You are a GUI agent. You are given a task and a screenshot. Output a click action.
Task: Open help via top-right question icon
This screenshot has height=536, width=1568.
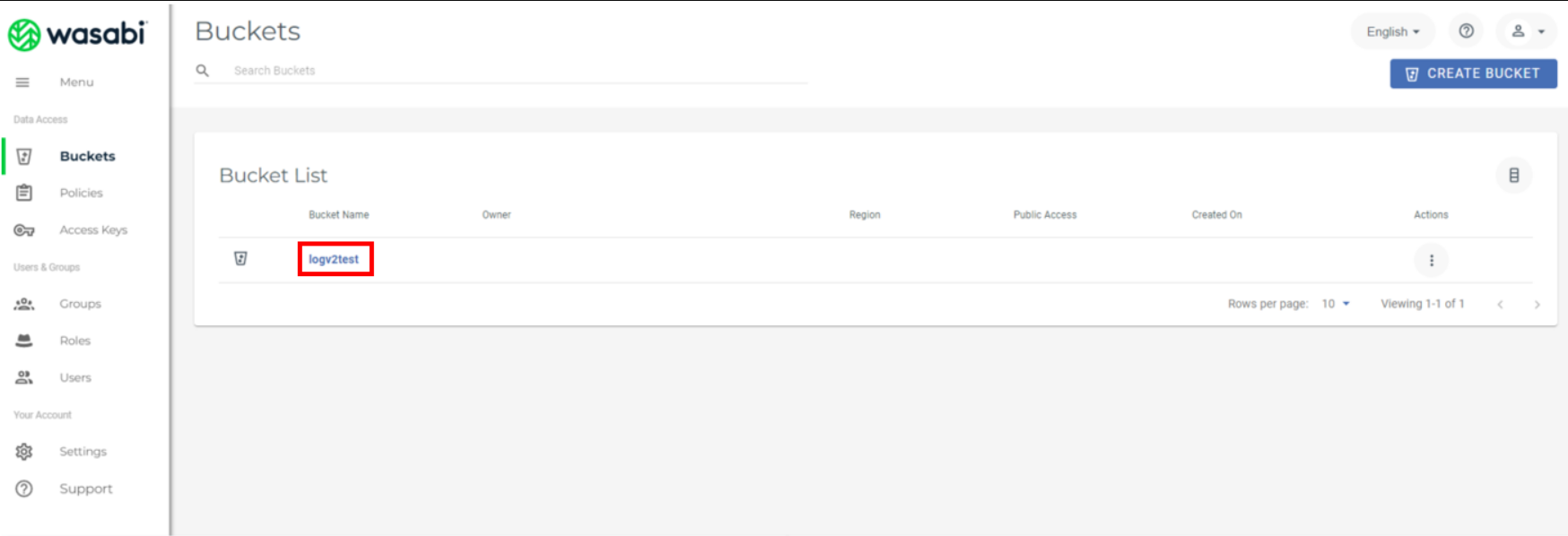(x=1467, y=31)
